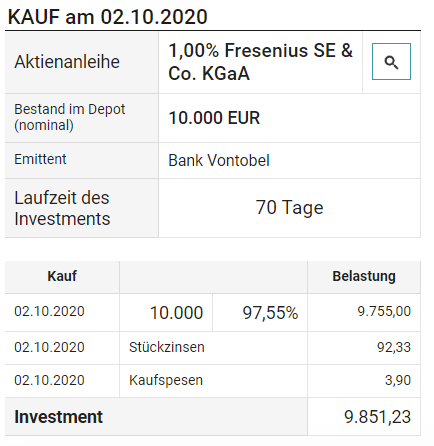Select the Kauf column header

[62, 276]
